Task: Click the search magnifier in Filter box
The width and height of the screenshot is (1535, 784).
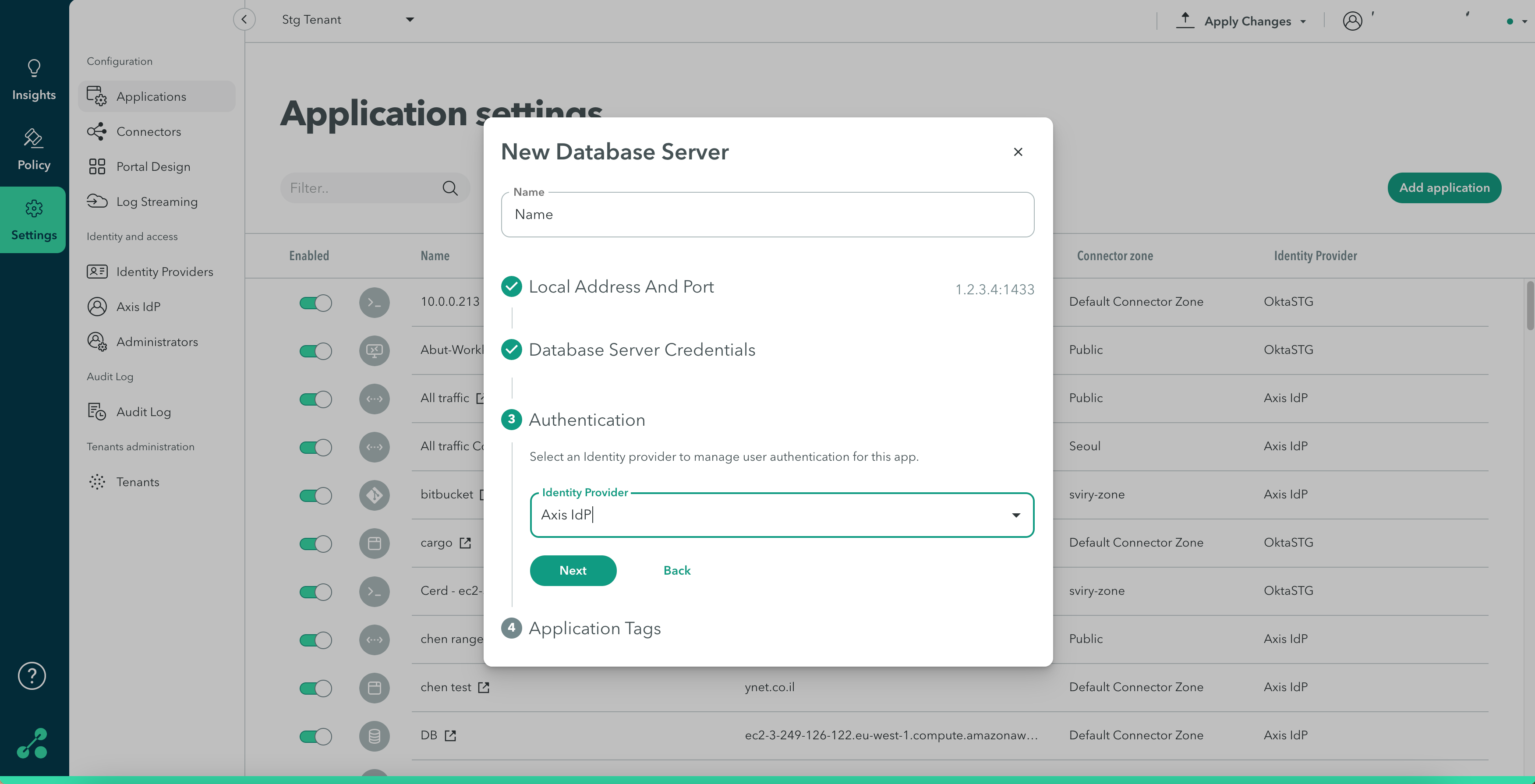Action: (450, 188)
